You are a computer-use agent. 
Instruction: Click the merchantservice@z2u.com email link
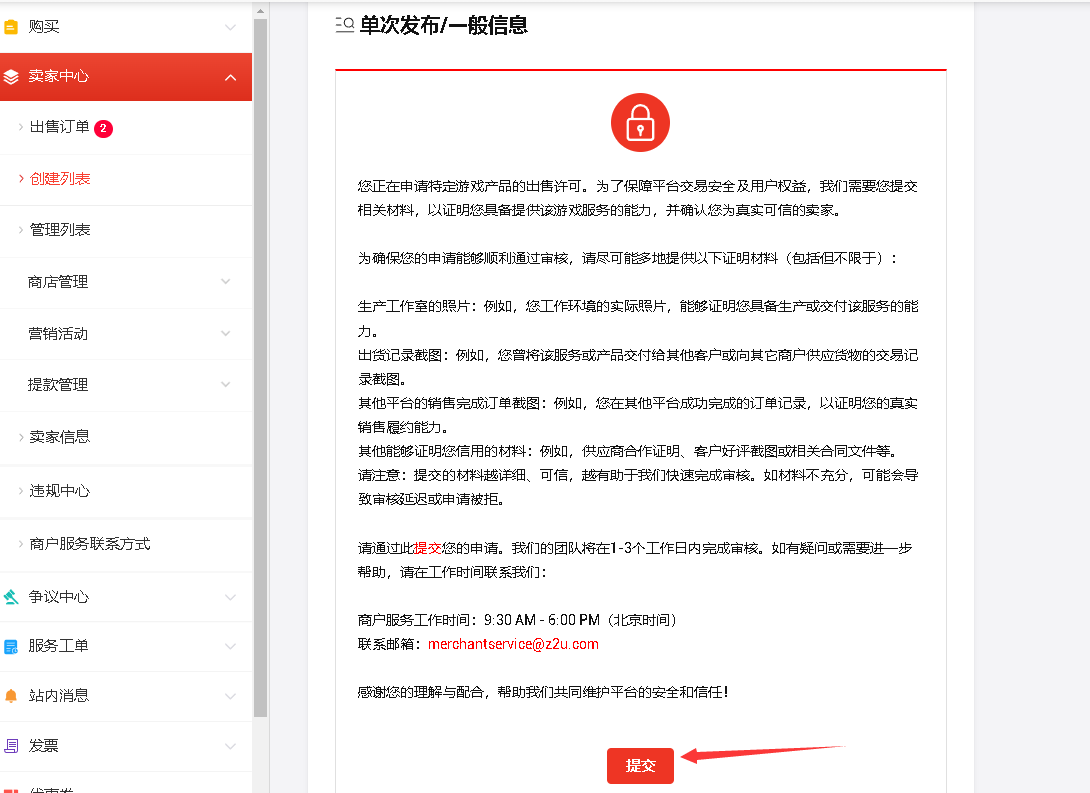(x=513, y=644)
